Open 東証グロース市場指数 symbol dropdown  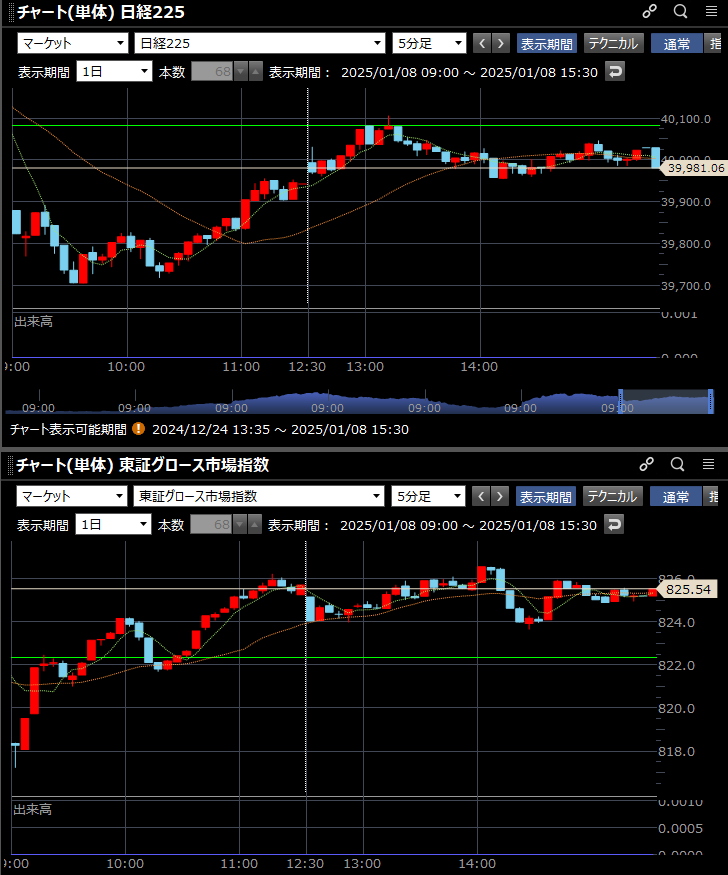[258, 496]
